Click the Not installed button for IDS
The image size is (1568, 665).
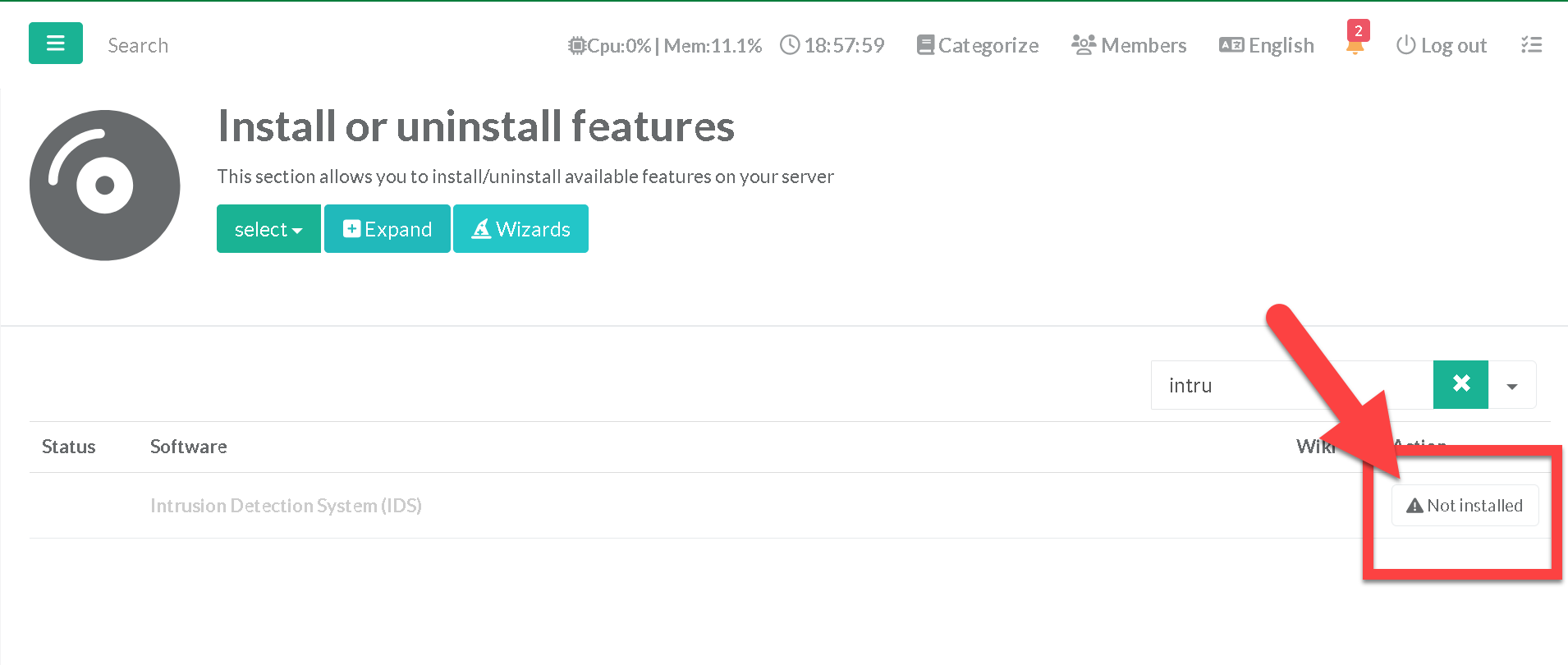1465,506
